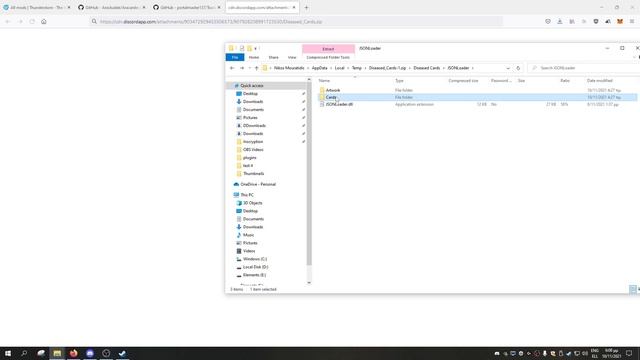Open File Explorer from the taskbar
This screenshot has width=640, height=360.
tap(57, 353)
